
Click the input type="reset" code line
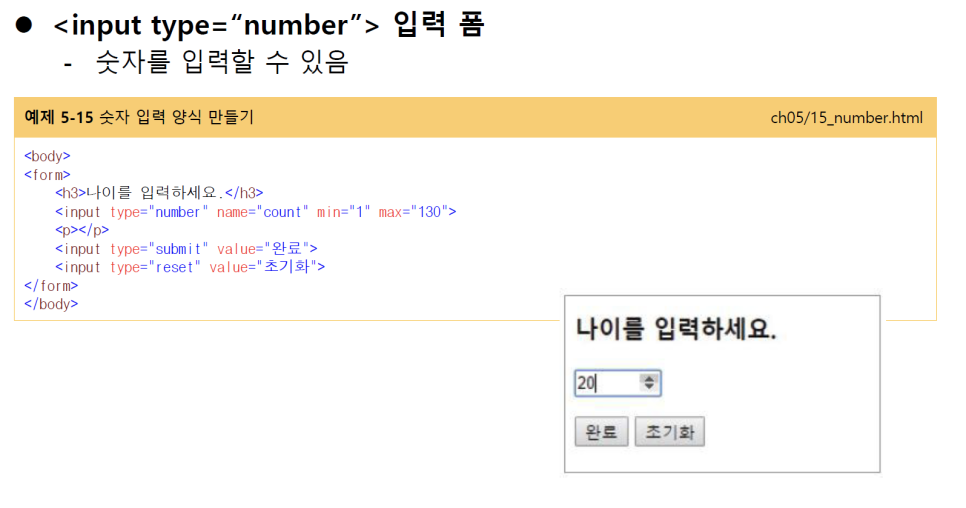pos(190,267)
